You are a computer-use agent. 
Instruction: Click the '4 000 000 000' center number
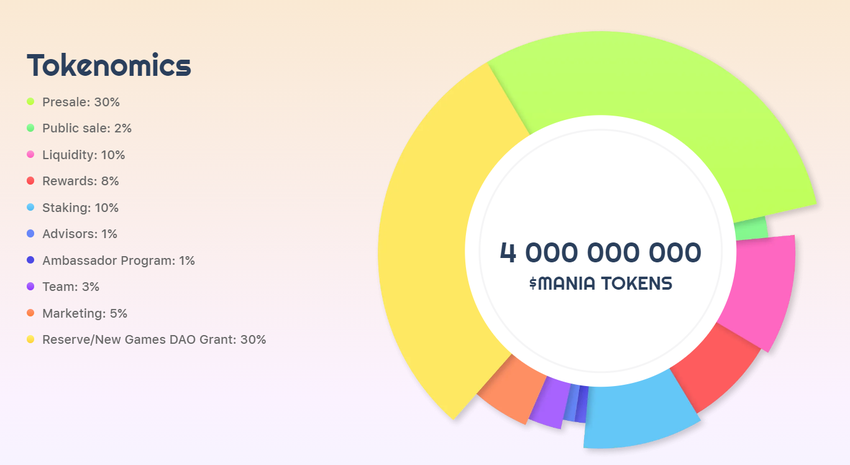pos(600,251)
